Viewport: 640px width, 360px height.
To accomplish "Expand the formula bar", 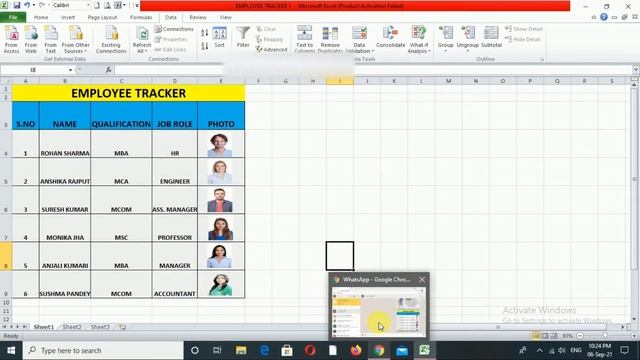I will 636,70.
